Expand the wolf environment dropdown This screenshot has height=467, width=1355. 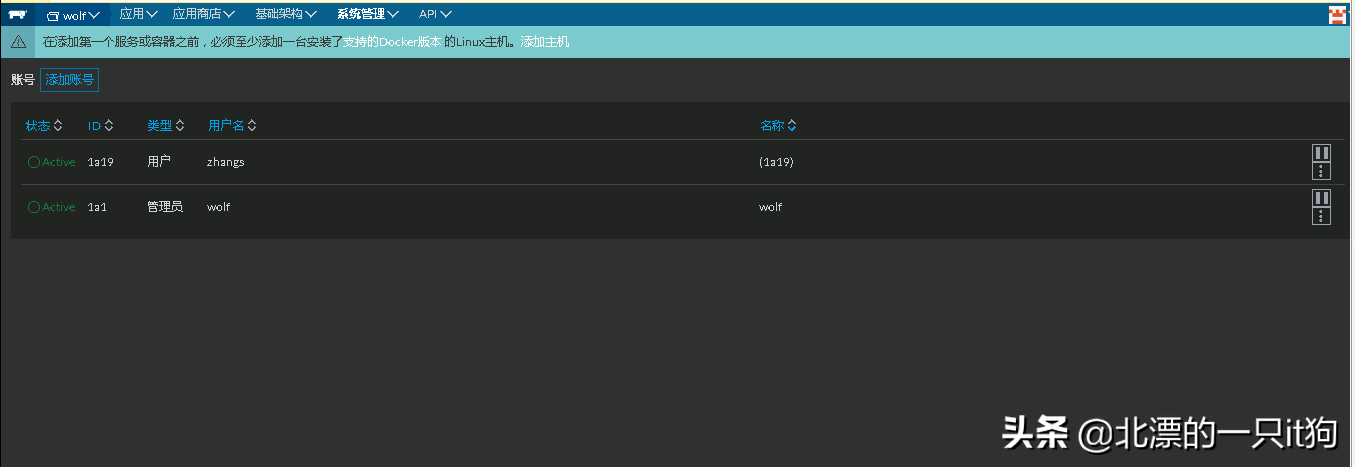coord(74,15)
